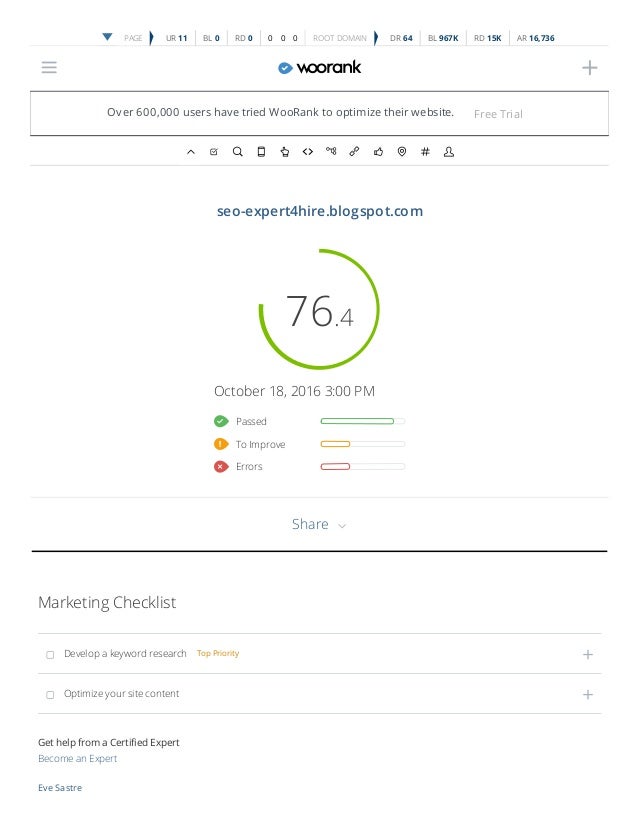
Task: Tick Develop a keyword research checkbox
Action: click(x=50, y=655)
